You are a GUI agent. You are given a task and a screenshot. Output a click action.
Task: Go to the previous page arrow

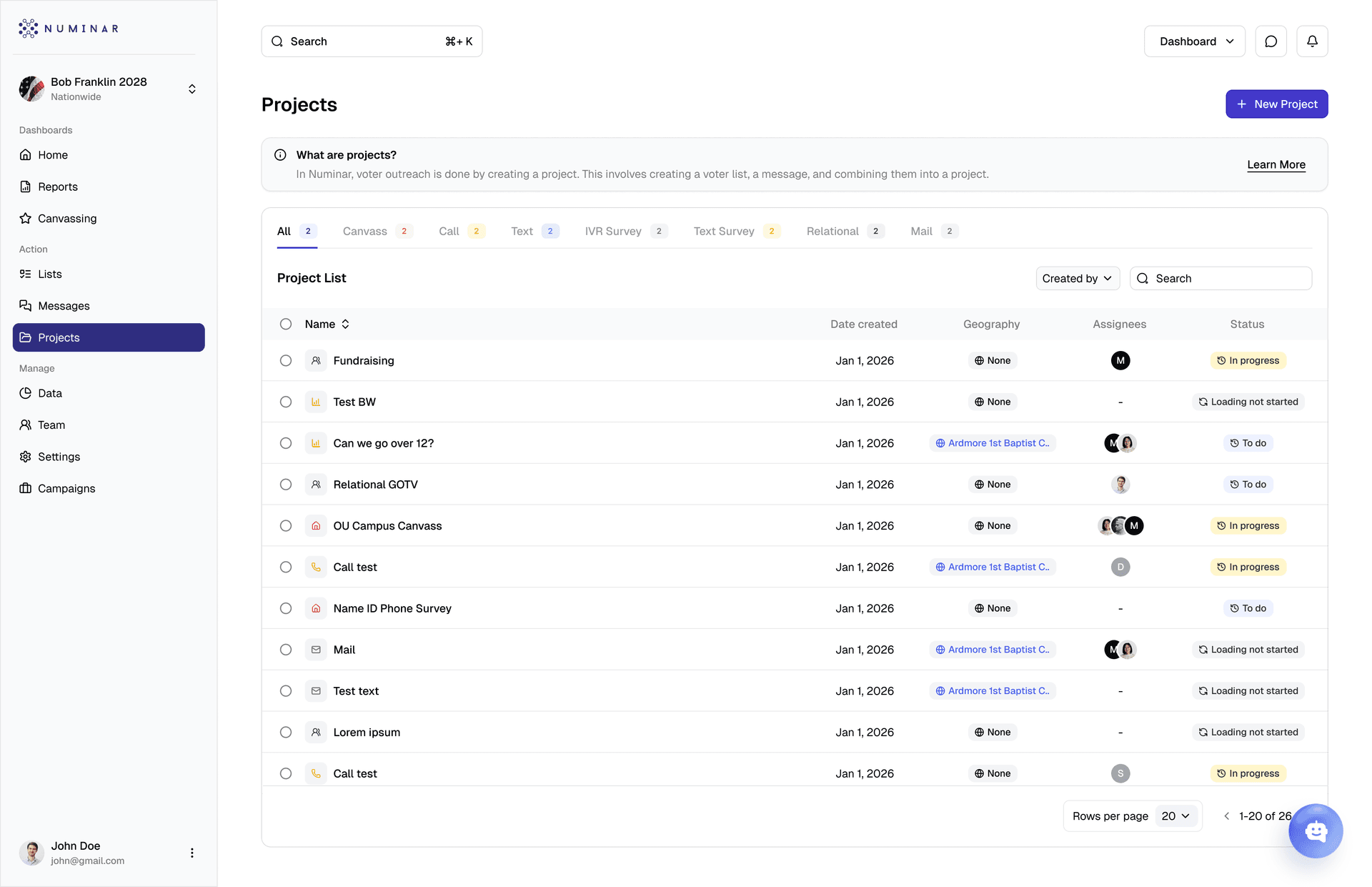[x=1226, y=816]
